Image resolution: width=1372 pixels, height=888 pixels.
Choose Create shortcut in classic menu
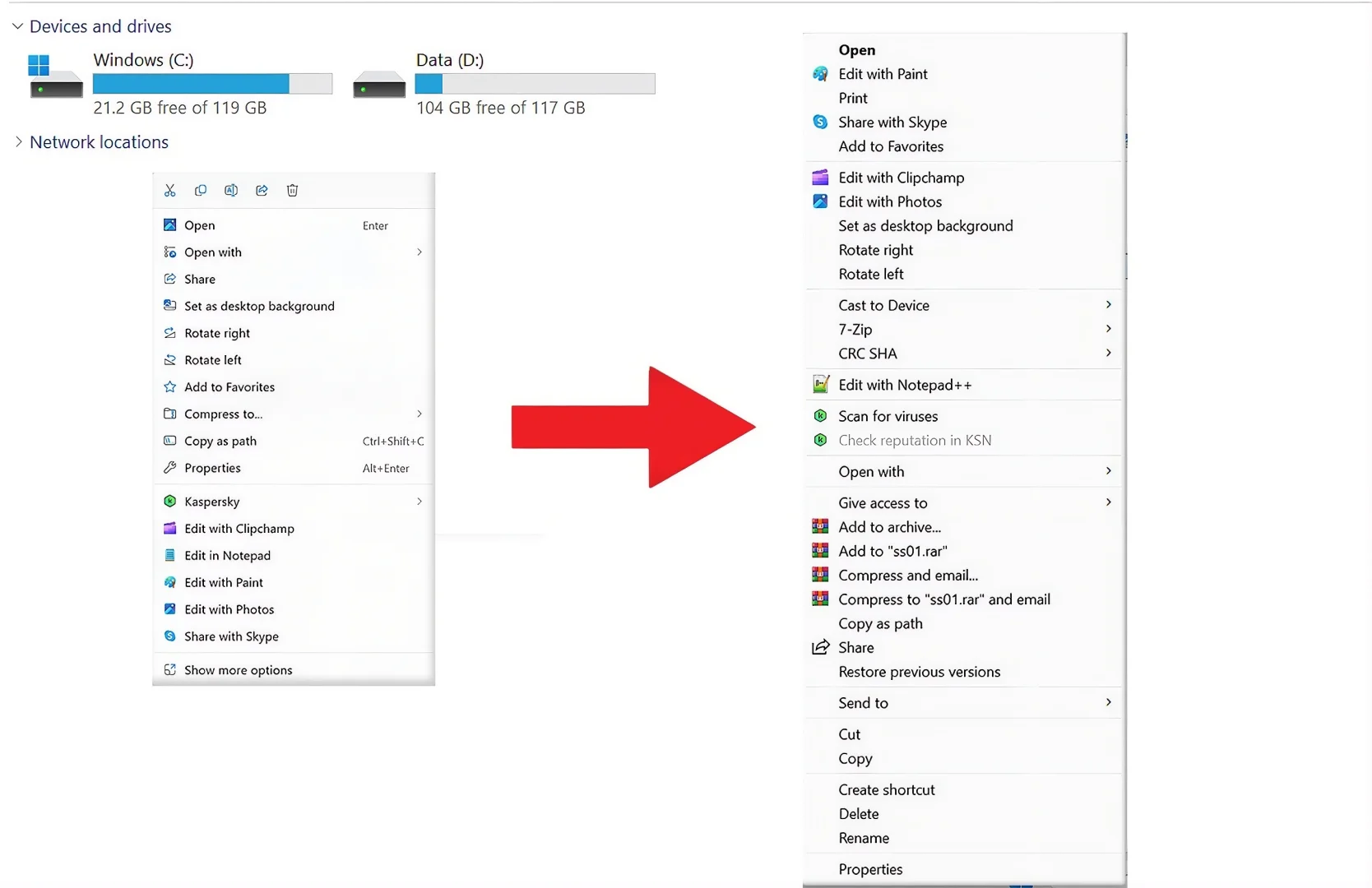(964, 789)
